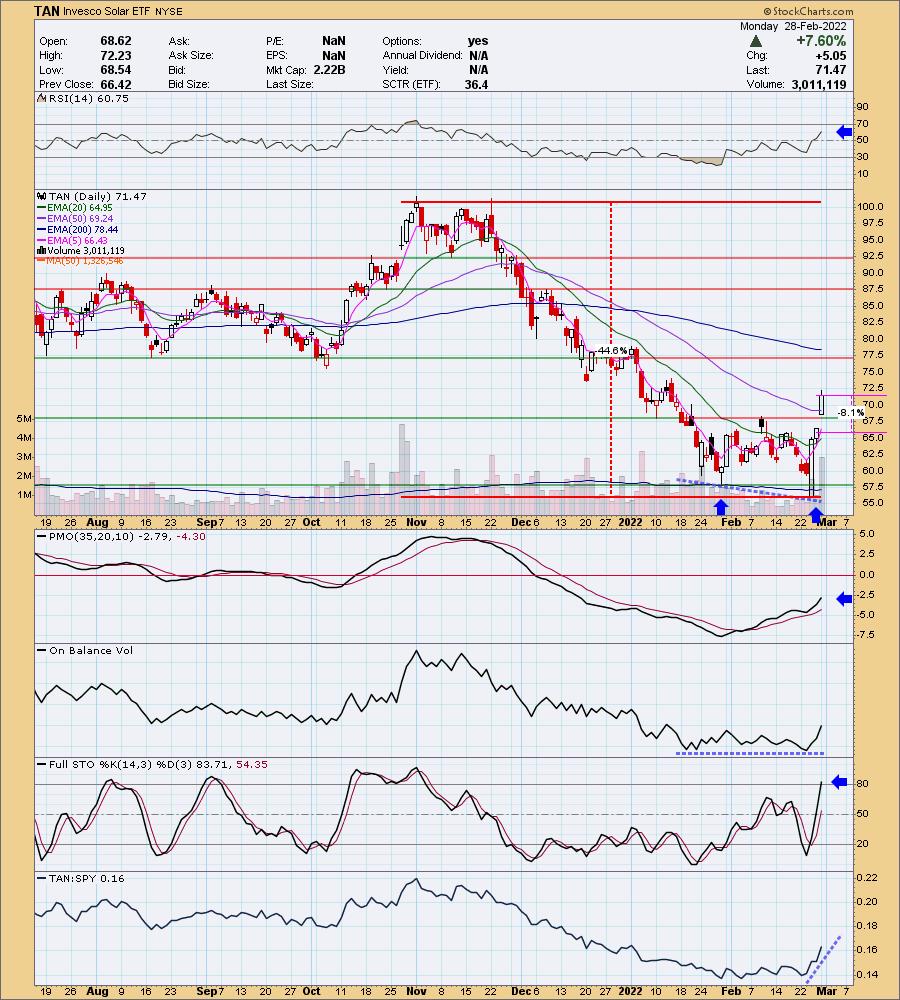This screenshot has height=1000, width=900.
Task: Click the Volume 3,011,119 legend entry
Action: coord(81,251)
